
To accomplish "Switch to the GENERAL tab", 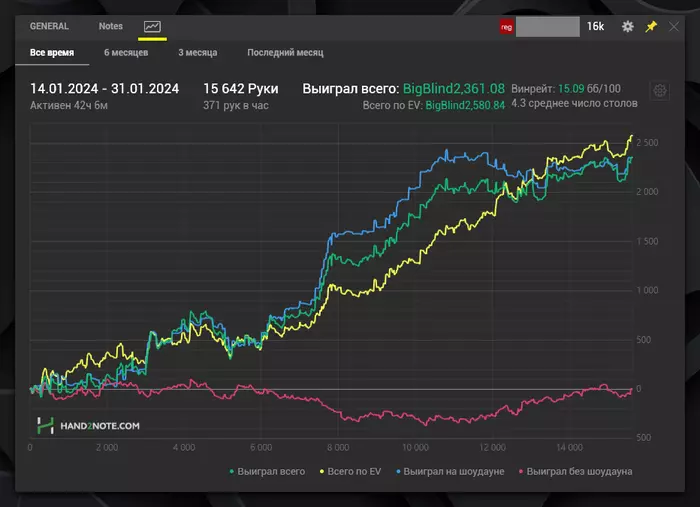I will click(49, 26).
